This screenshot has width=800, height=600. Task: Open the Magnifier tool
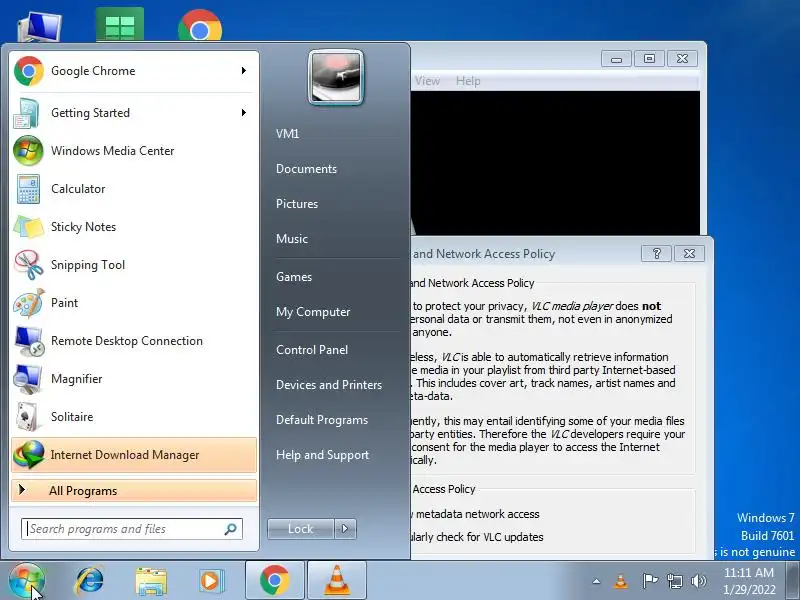[133, 379]
